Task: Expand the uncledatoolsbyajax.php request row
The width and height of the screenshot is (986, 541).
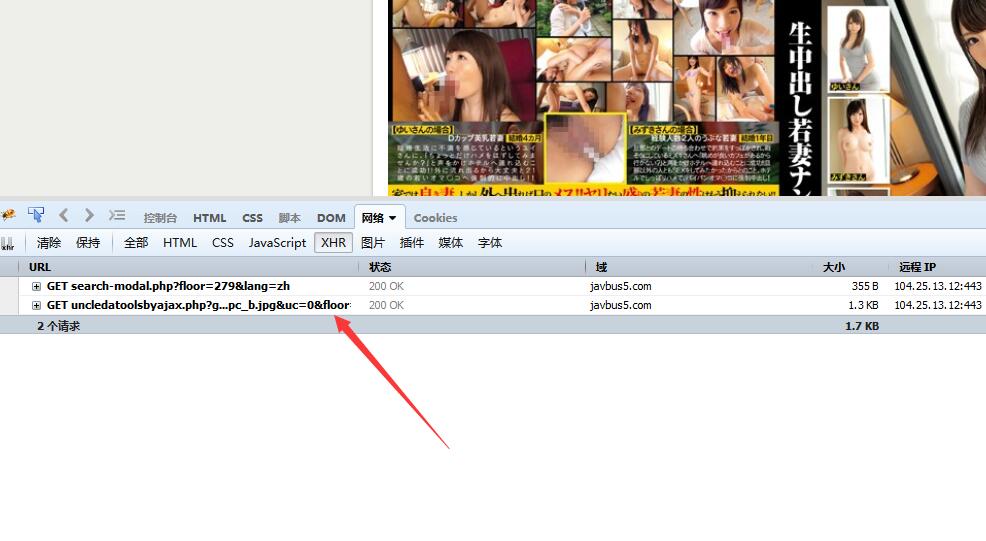Action: pos(36,305)
